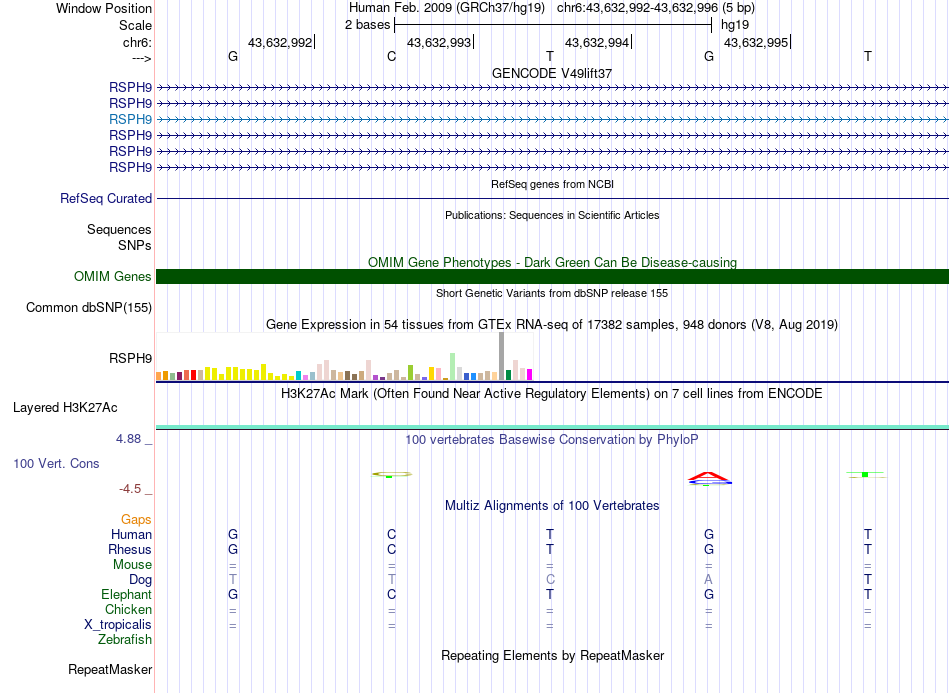Screen dimensions: 950x693
Task: Click the light-blue RSPH9 transcript label
Action: (x=130, y=119)
